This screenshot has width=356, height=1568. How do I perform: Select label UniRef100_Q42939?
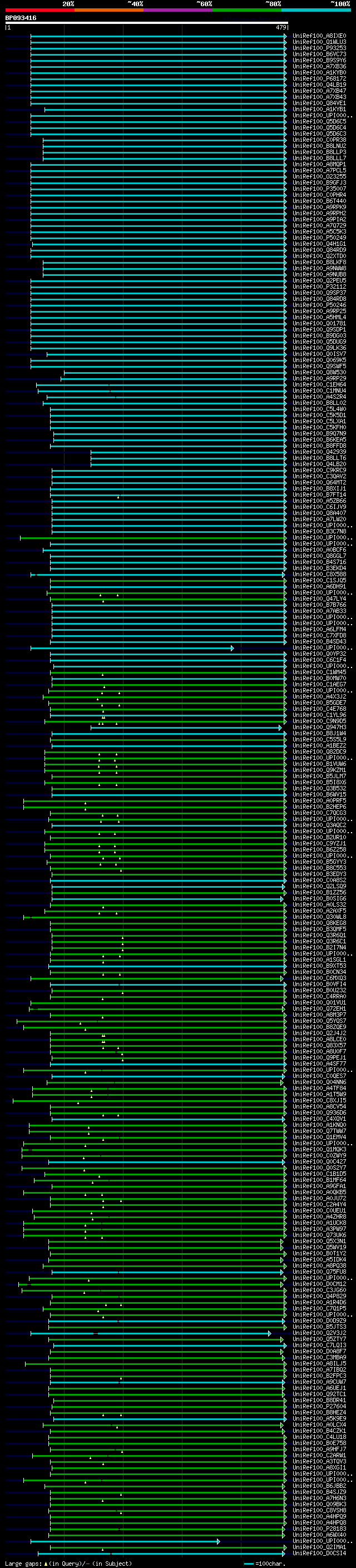coord(319,452)
